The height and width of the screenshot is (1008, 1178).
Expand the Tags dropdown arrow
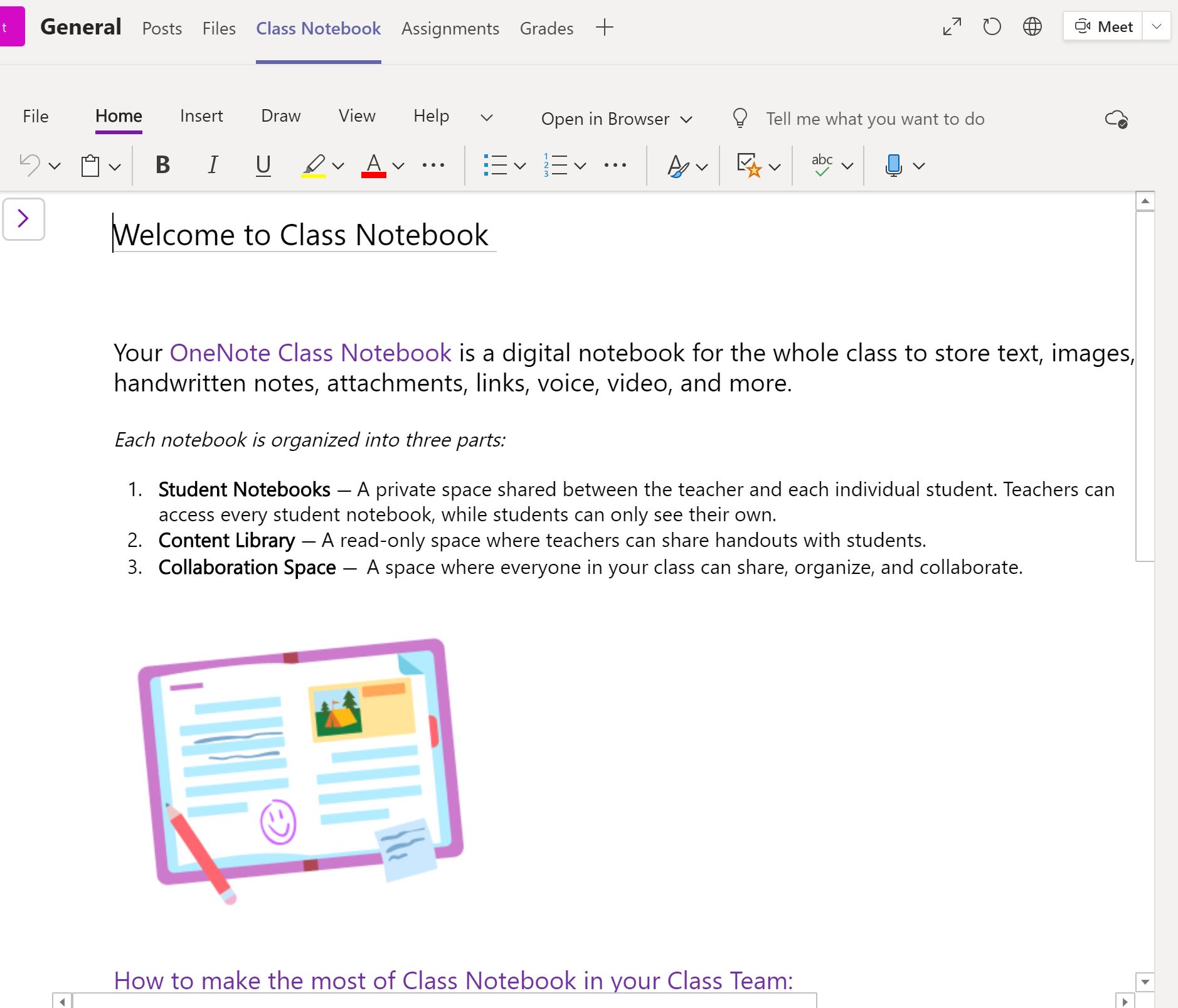click(775, 167)
